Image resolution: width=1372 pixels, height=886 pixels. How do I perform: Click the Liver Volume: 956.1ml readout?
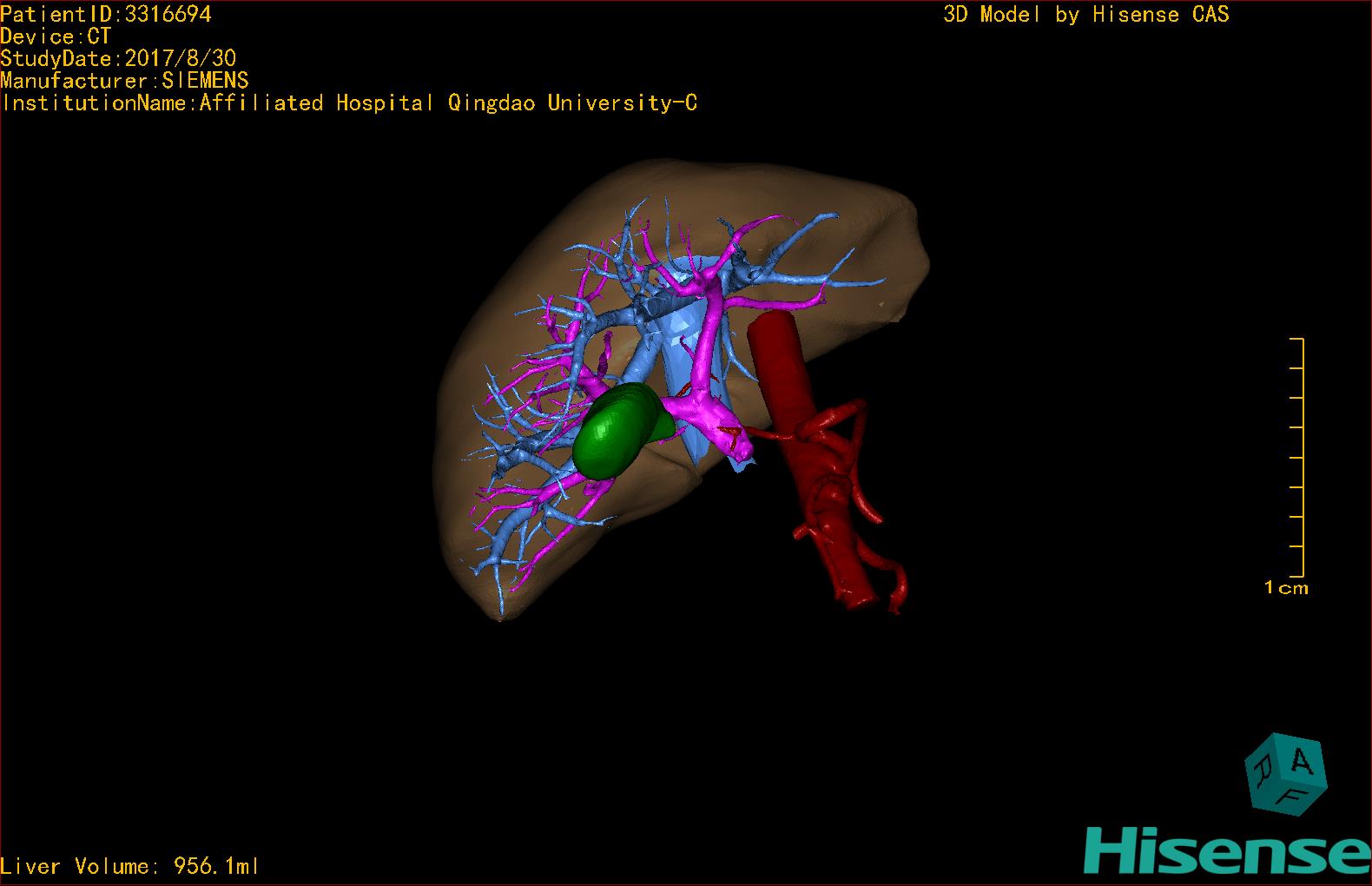129,866
